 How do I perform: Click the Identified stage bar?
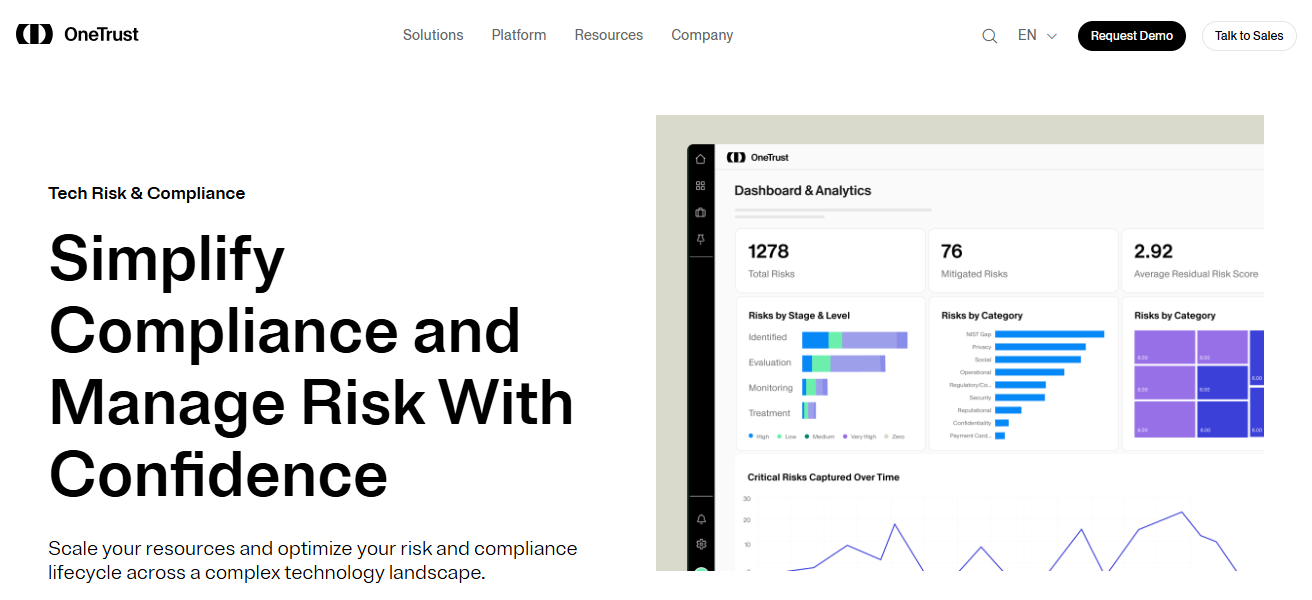coord(855,340)
